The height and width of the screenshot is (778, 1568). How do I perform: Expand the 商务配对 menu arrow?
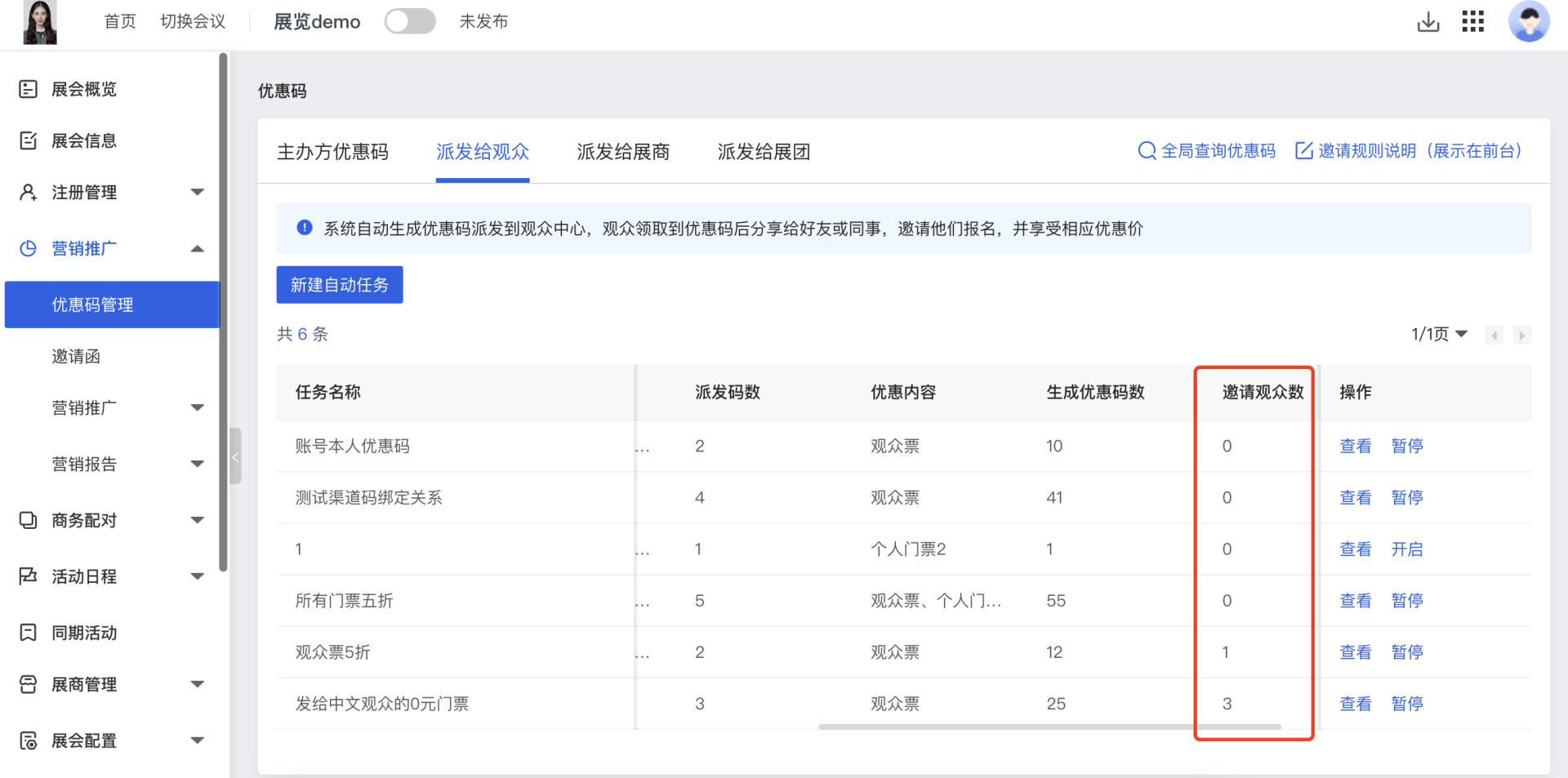coord(197,520)
